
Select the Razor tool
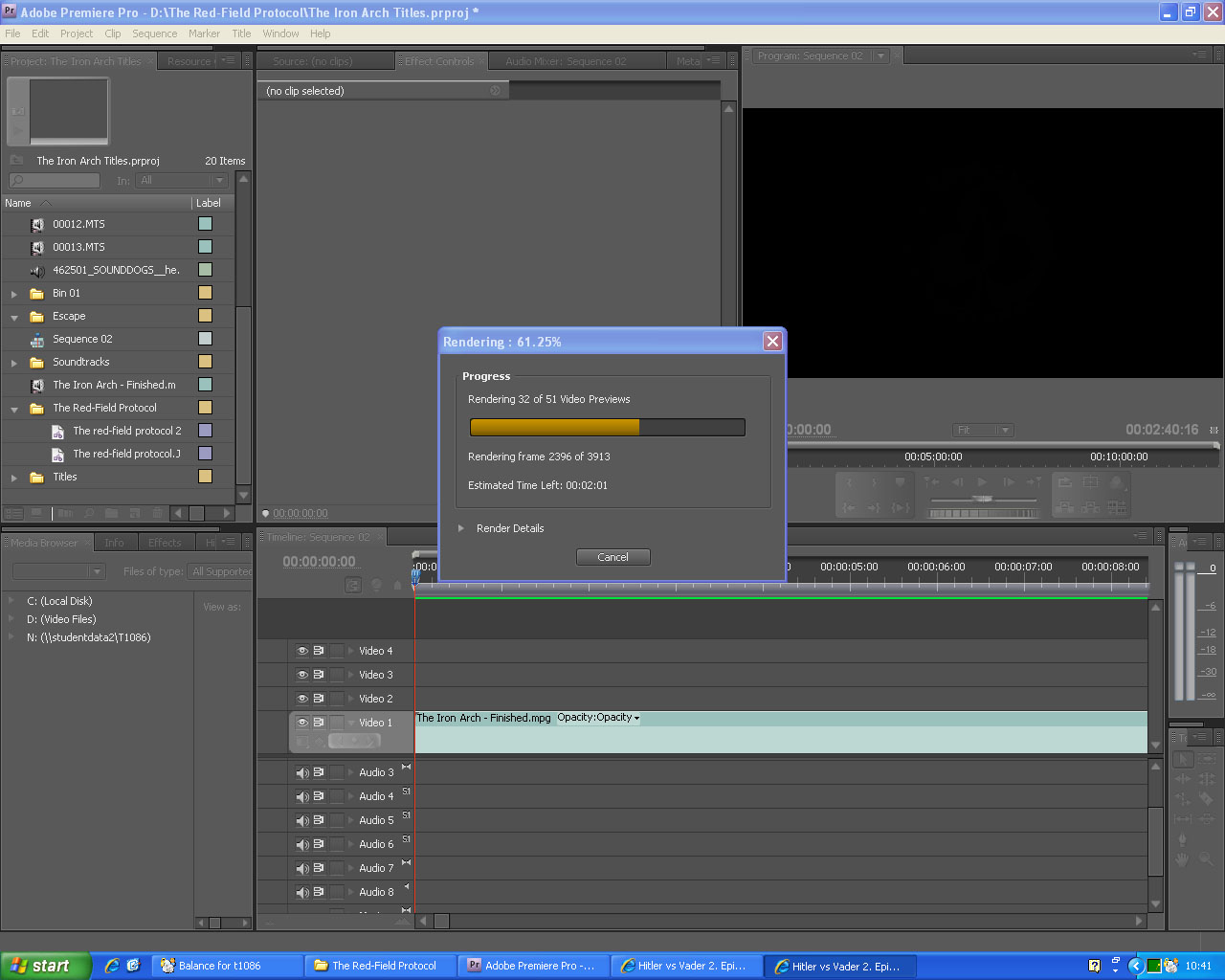pos(1206,799)
